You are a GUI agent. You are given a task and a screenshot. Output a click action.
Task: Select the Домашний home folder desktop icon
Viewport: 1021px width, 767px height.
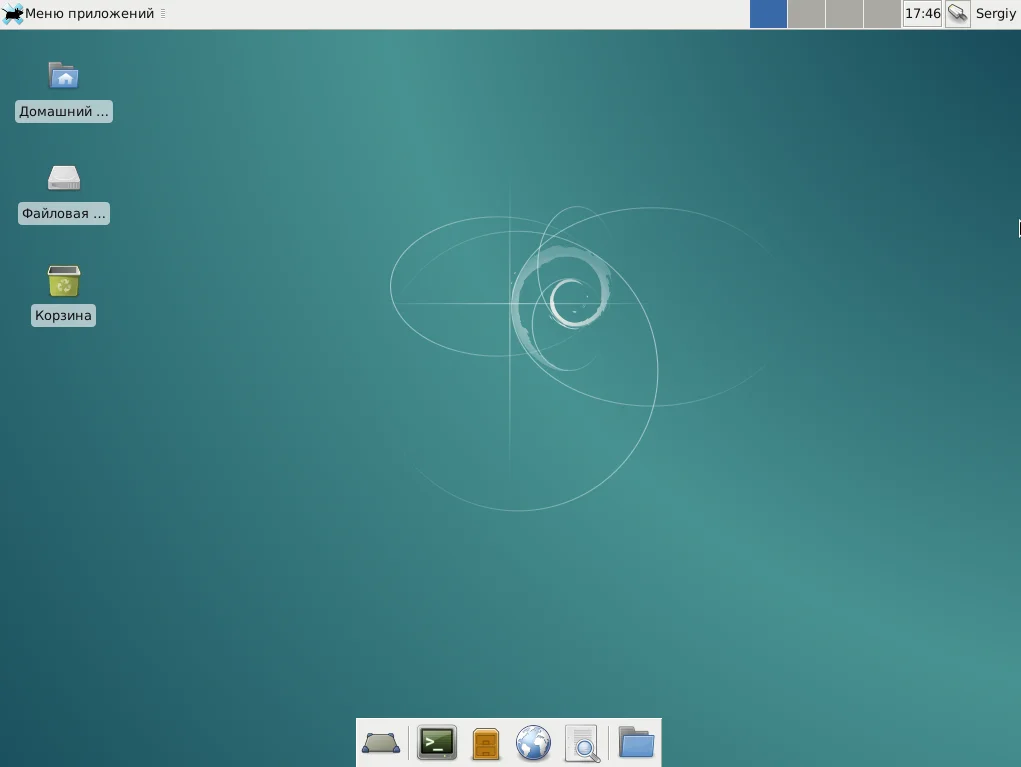coord(64,76)
